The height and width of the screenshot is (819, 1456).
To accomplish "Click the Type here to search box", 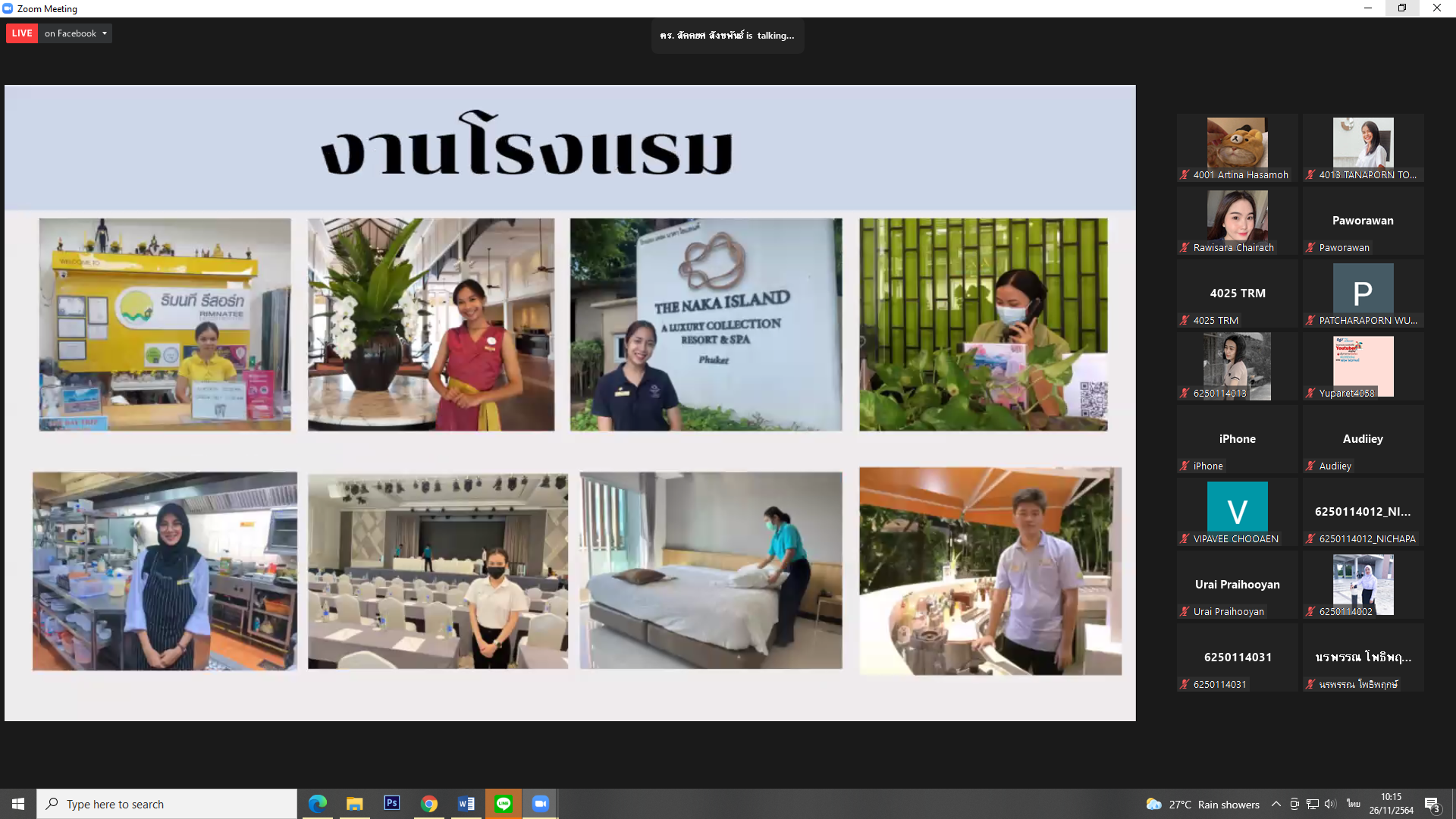I will (167, 804).
